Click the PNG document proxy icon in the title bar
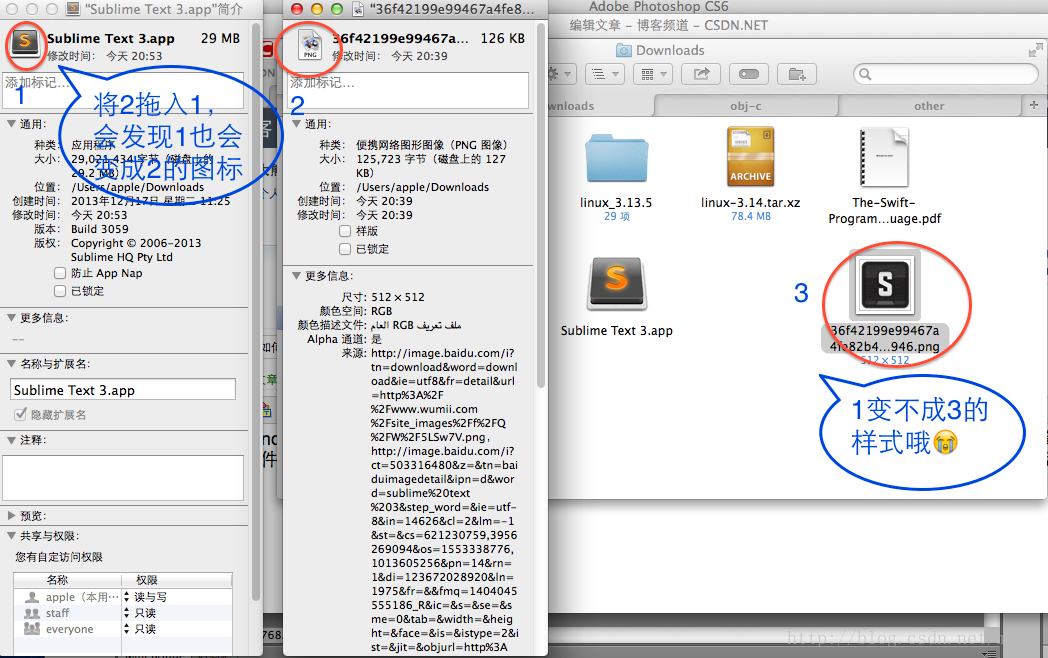 (x=358, y=9)
